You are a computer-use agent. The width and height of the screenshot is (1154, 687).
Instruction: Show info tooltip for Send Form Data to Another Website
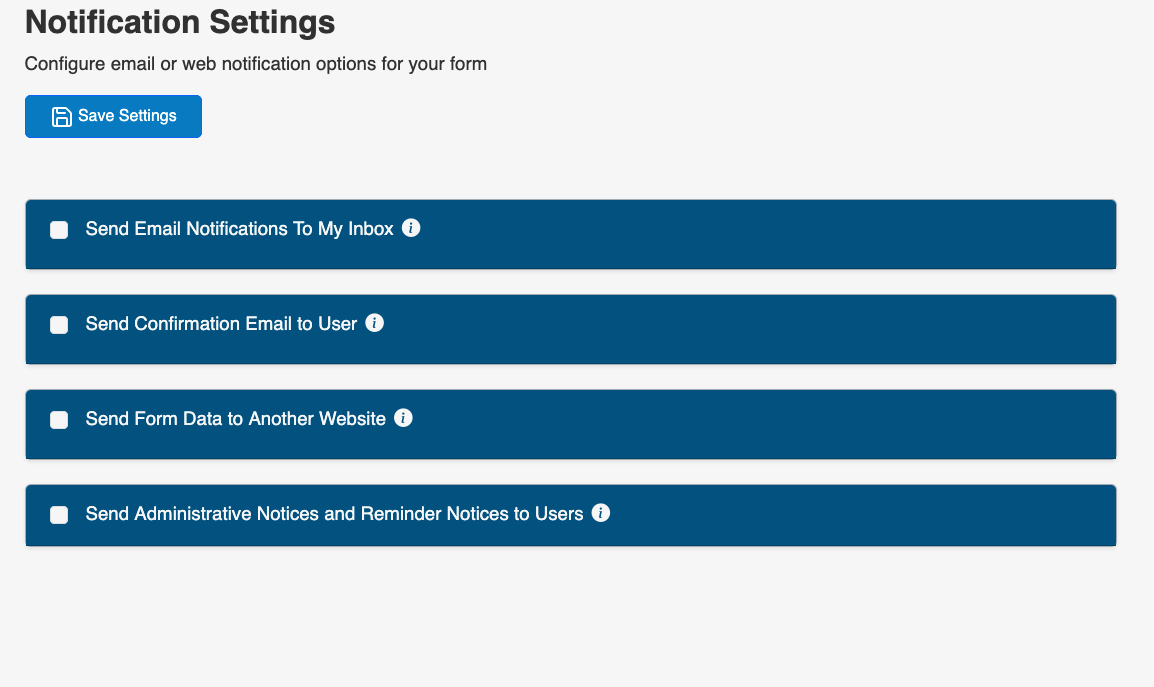pos(403,418)
